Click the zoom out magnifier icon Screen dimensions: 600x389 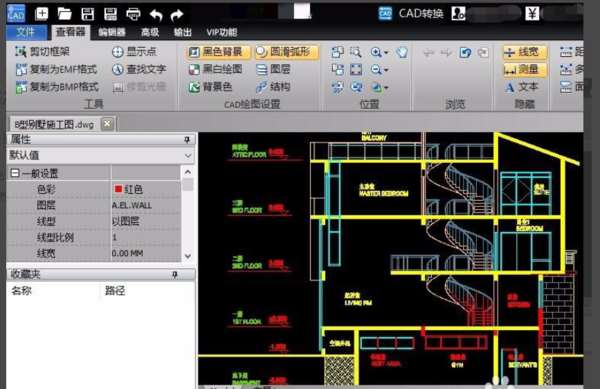pyautogui.click(x=376, y=70)
